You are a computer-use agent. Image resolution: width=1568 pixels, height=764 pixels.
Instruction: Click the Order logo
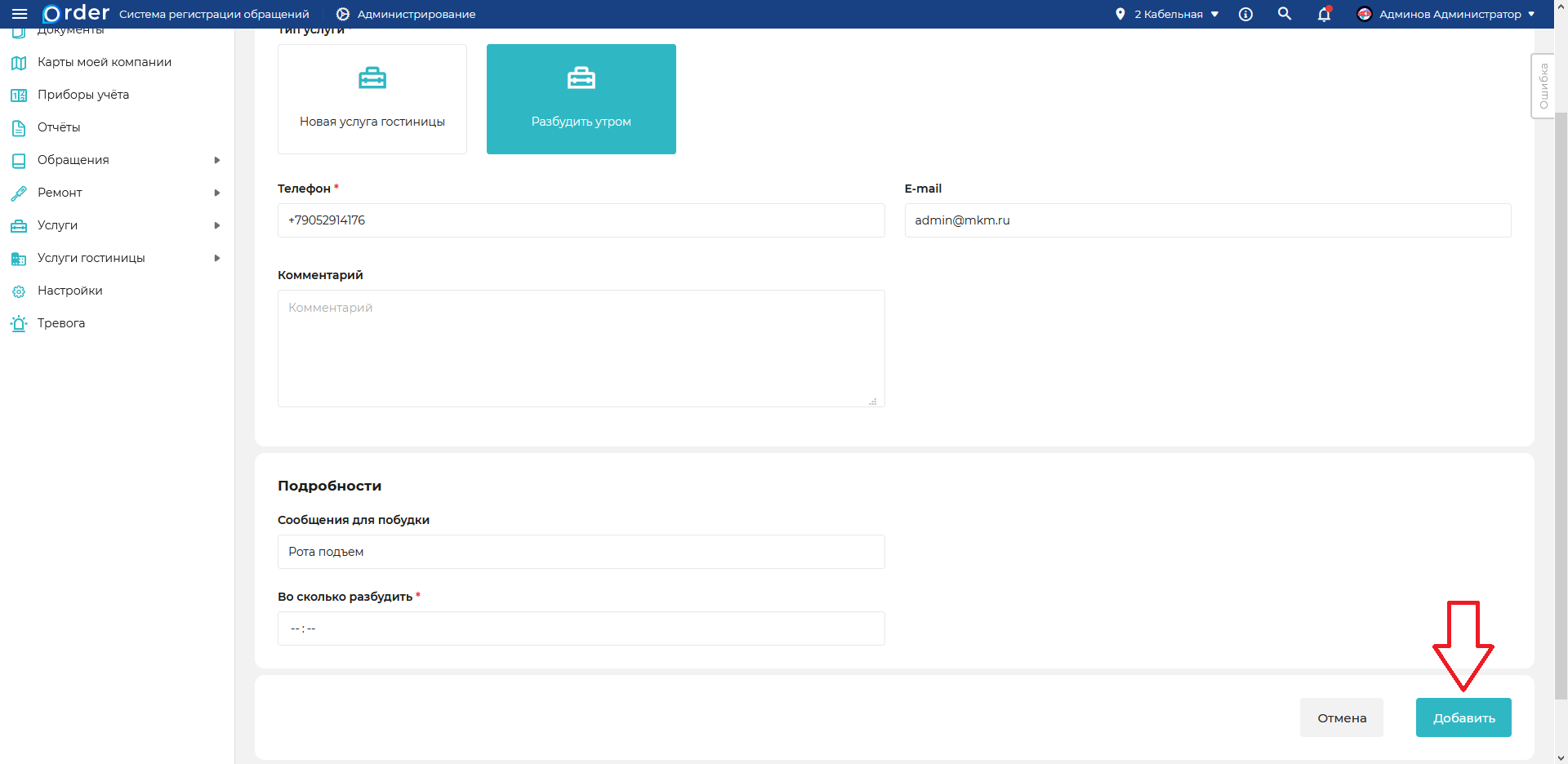(76, 14)
